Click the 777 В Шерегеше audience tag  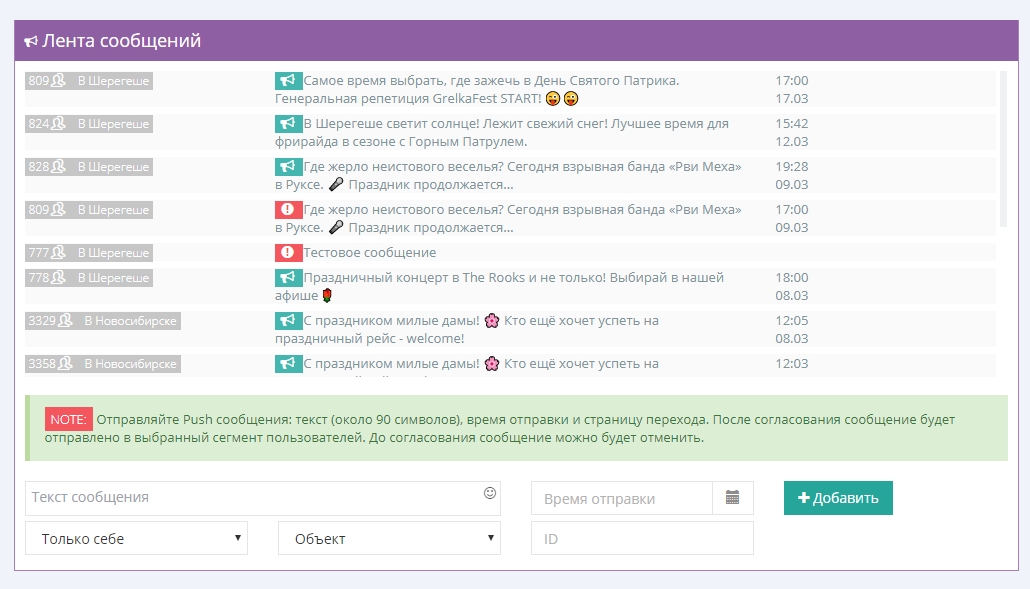point(88,253)
